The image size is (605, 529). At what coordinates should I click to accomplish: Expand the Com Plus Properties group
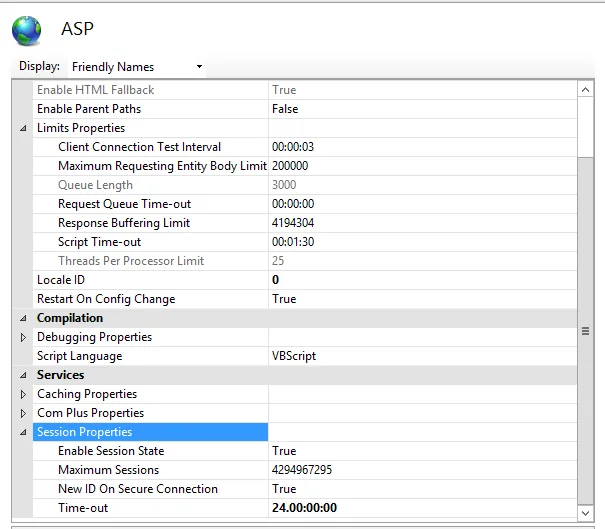tap(24, 414)
